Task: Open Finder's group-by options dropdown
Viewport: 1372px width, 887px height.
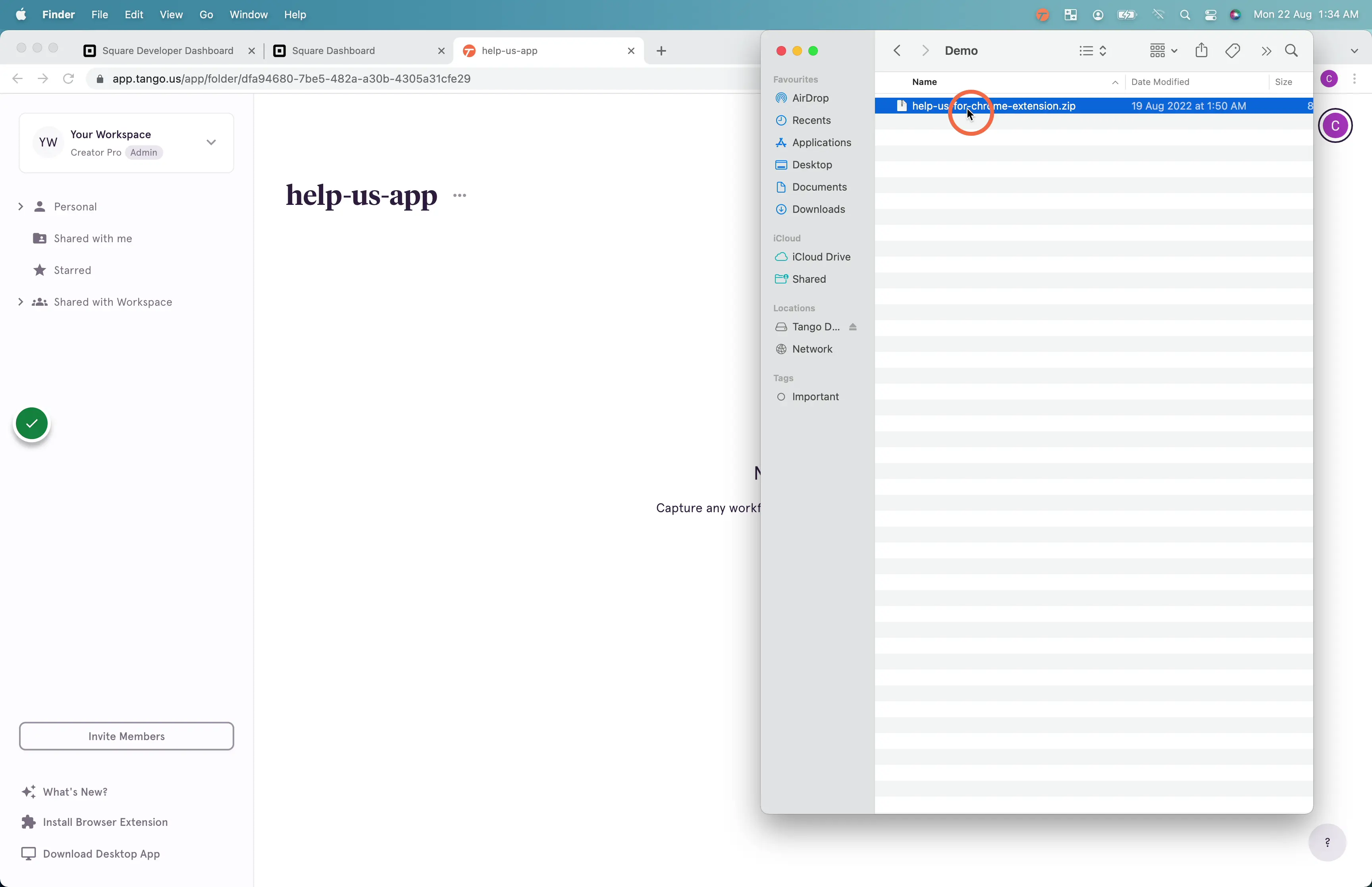Action: tap(1163, 51)
